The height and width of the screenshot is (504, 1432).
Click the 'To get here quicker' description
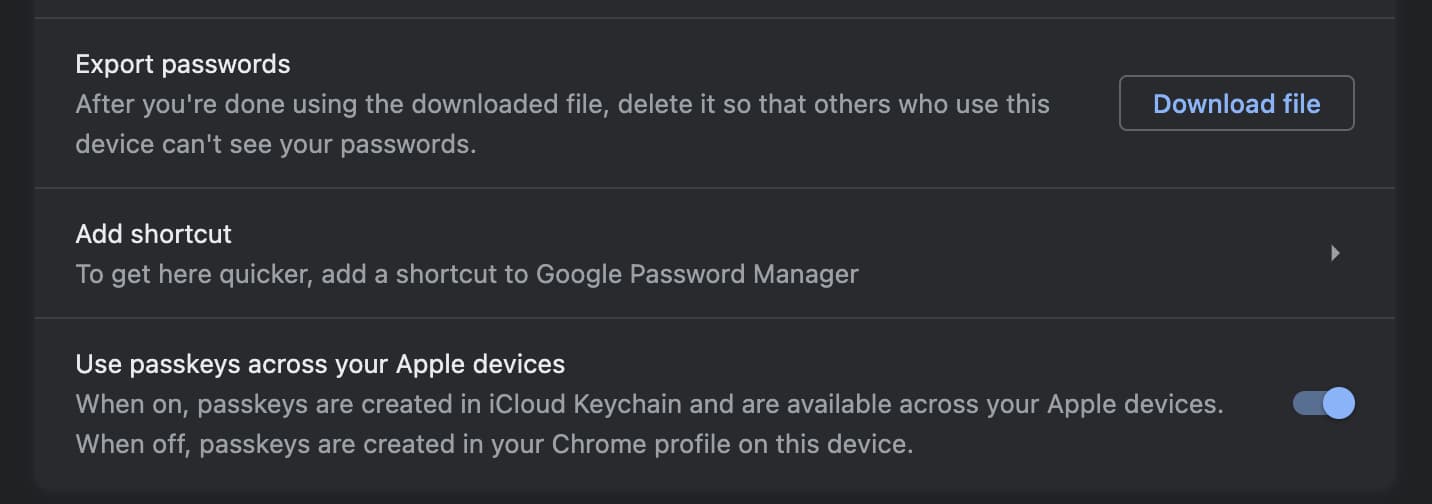click(300, 274)
